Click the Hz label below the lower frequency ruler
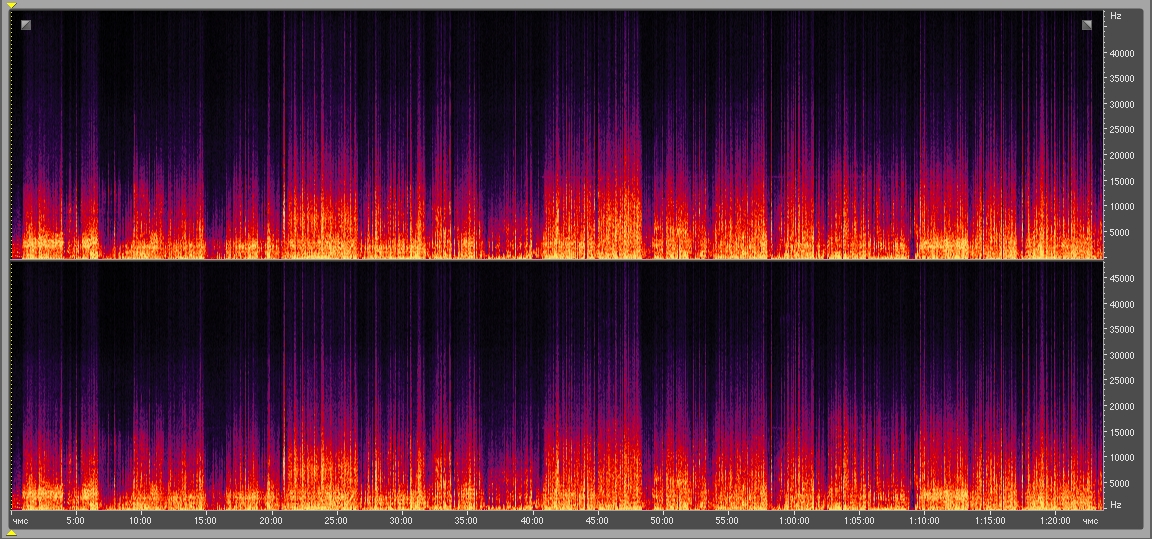 pos(1115,505)
